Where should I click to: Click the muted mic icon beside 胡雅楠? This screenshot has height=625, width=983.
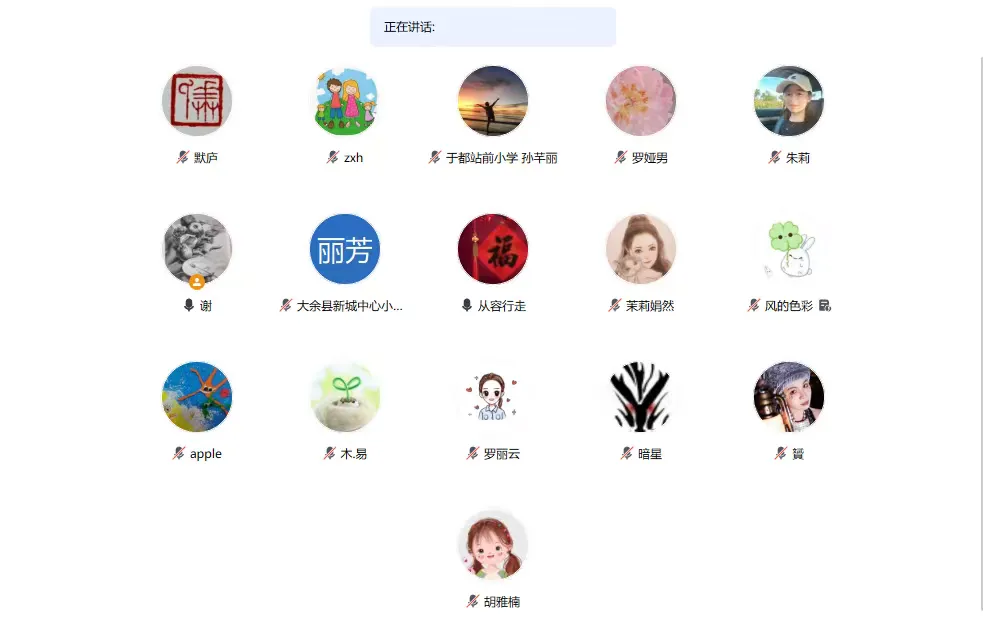pos(473,601)
